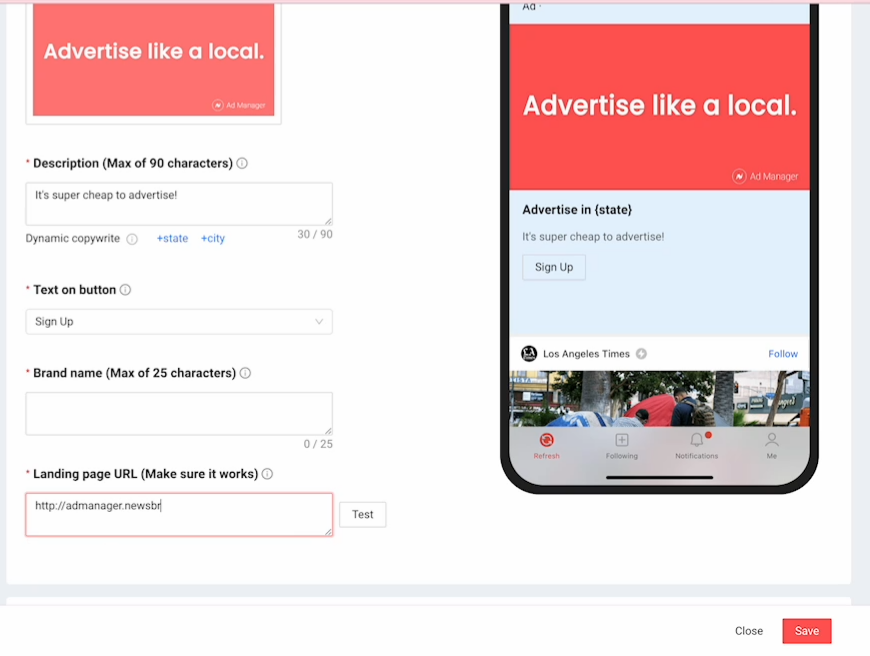The width and height of the screenshot is (870, 656).
Task: Click the Close button
Action: [x=748, y=631]
